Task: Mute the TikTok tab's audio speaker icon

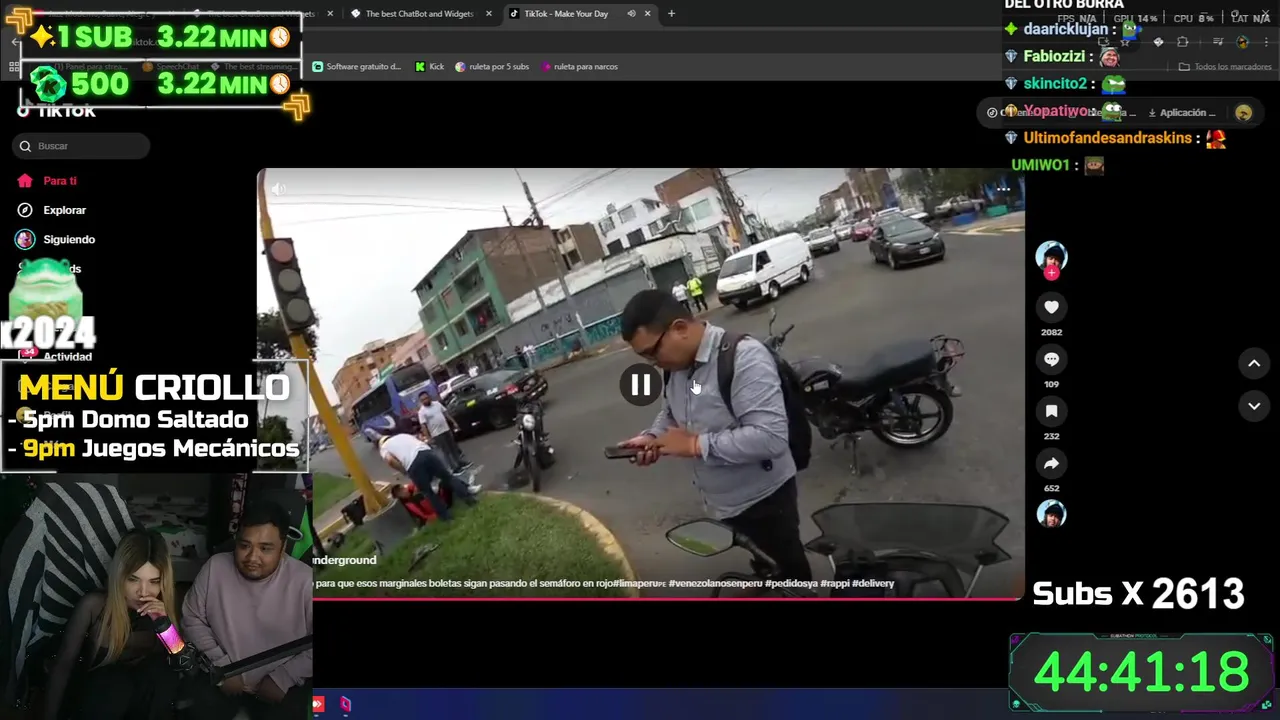Action: [x=631, y=14]
